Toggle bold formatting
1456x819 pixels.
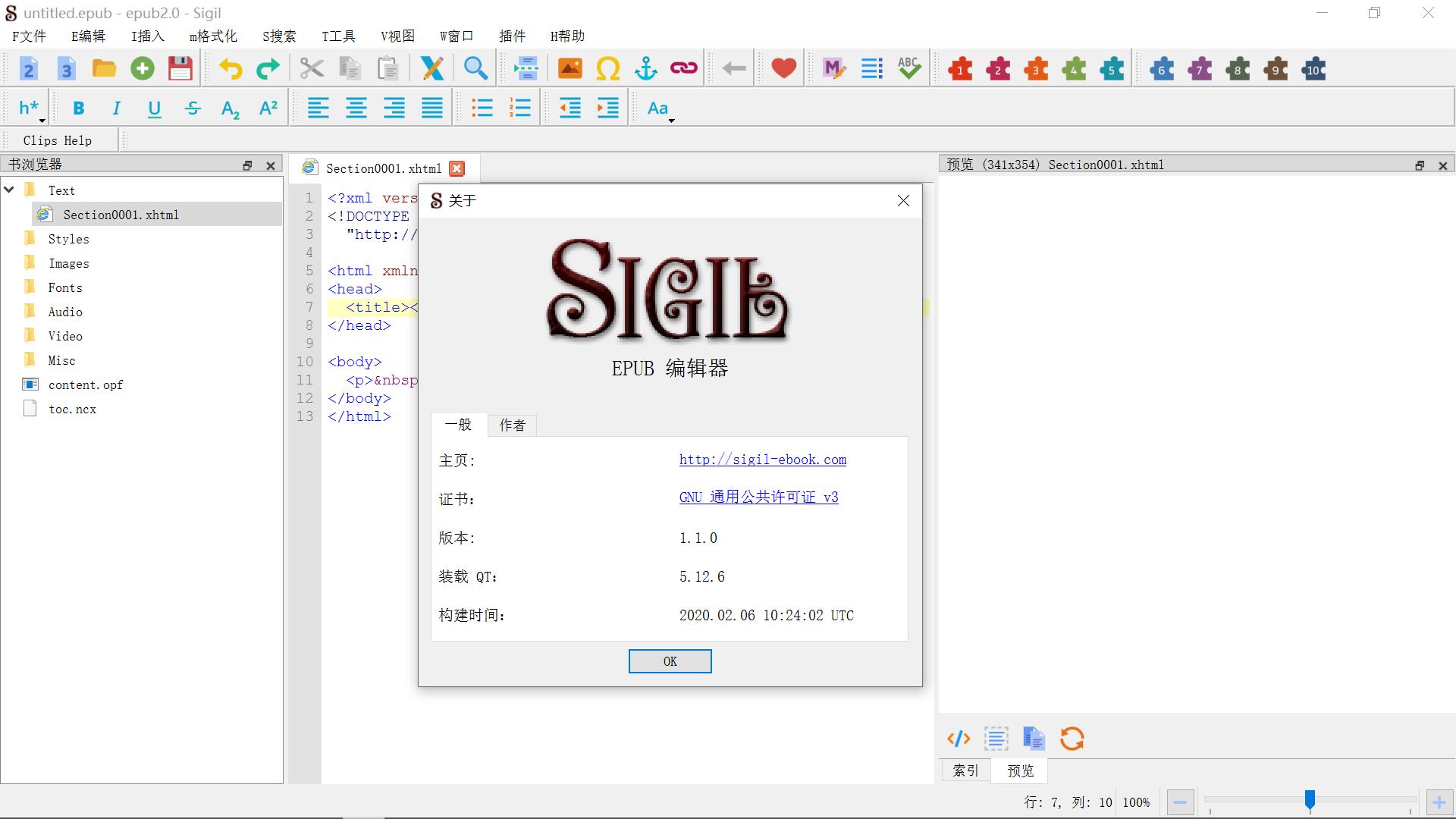pyautogui.click(x=78, y=108)
